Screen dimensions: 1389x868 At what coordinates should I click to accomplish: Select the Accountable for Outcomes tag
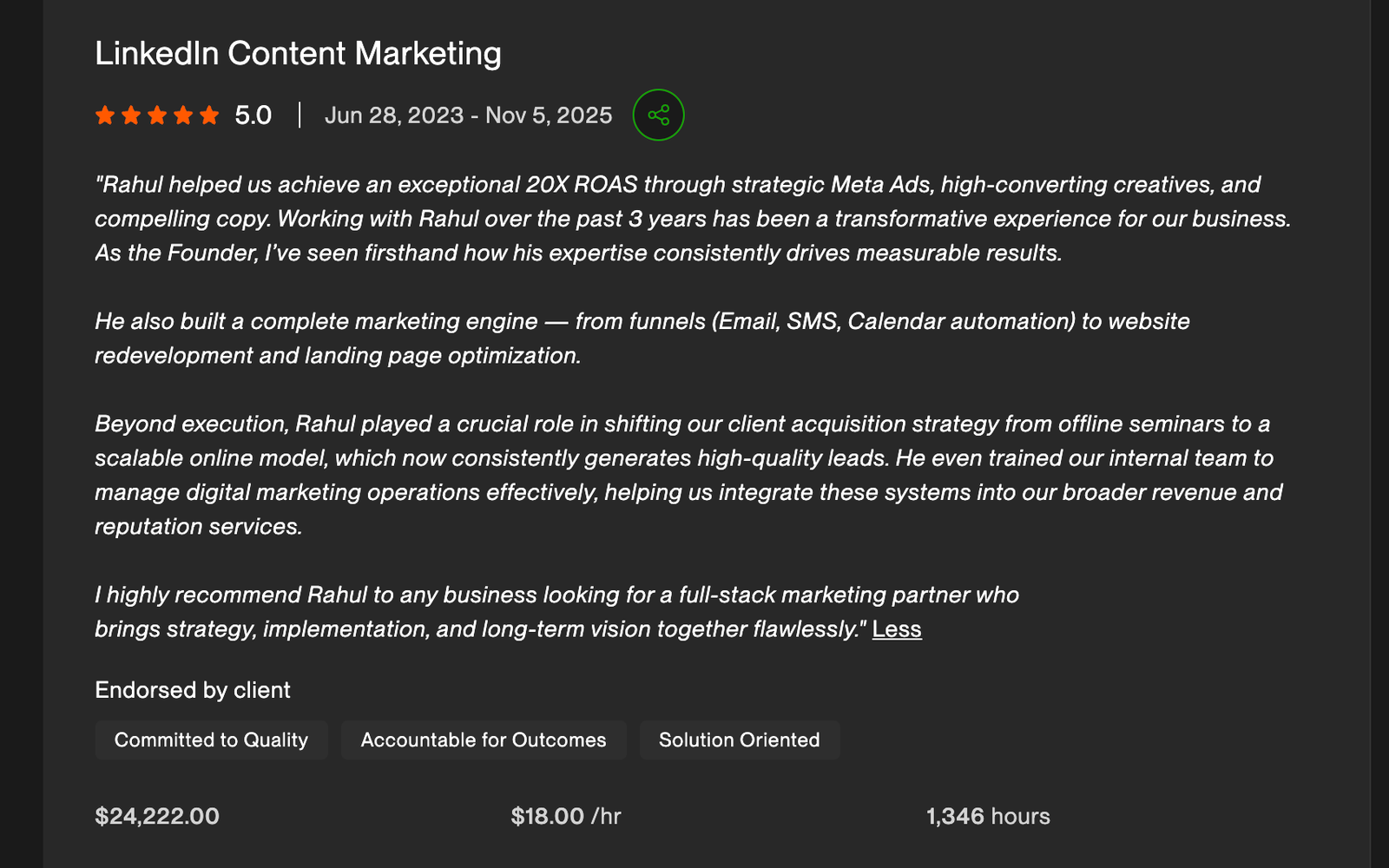click(484, 740)
